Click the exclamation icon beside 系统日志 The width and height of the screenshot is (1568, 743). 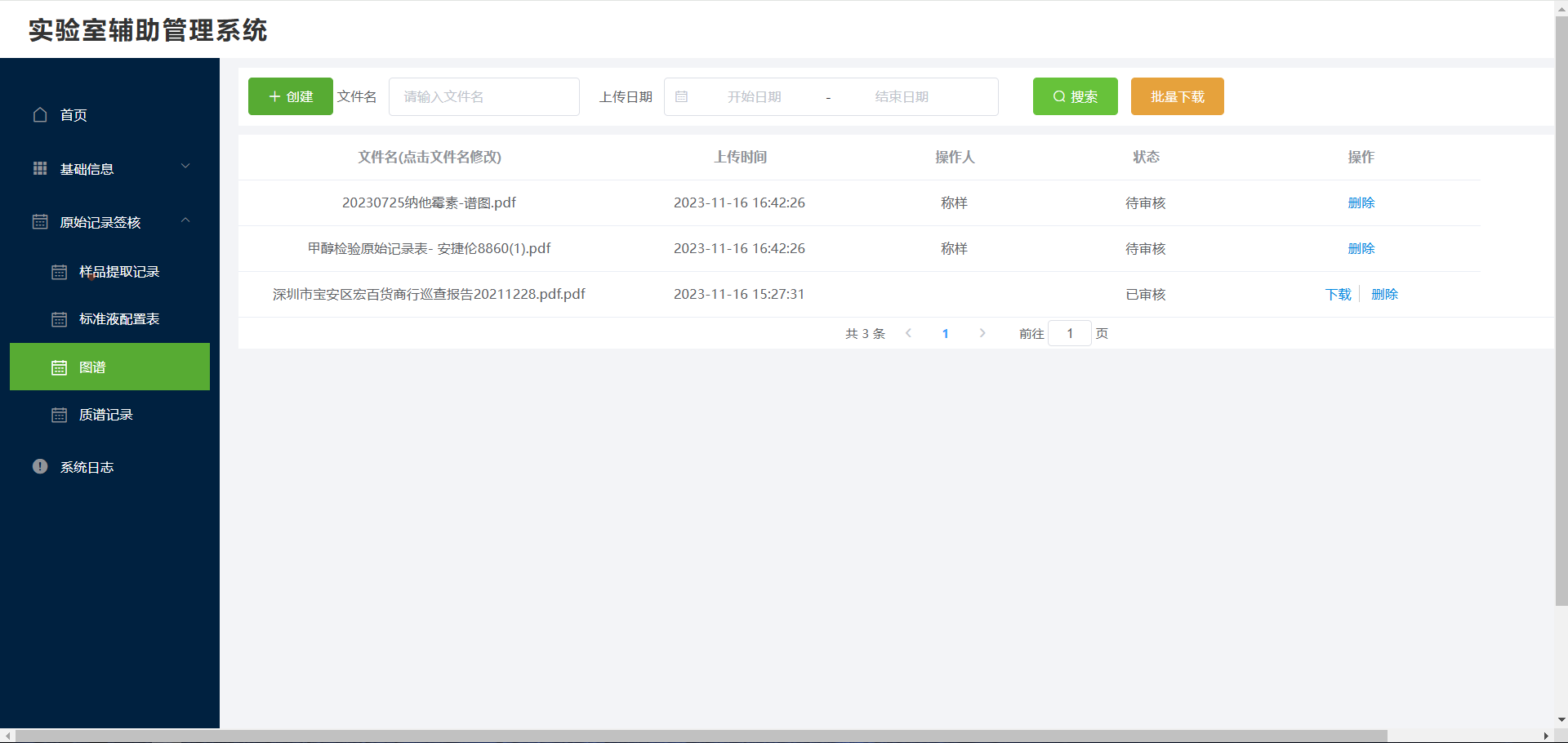pyautogui.click(x=40, y=466)
